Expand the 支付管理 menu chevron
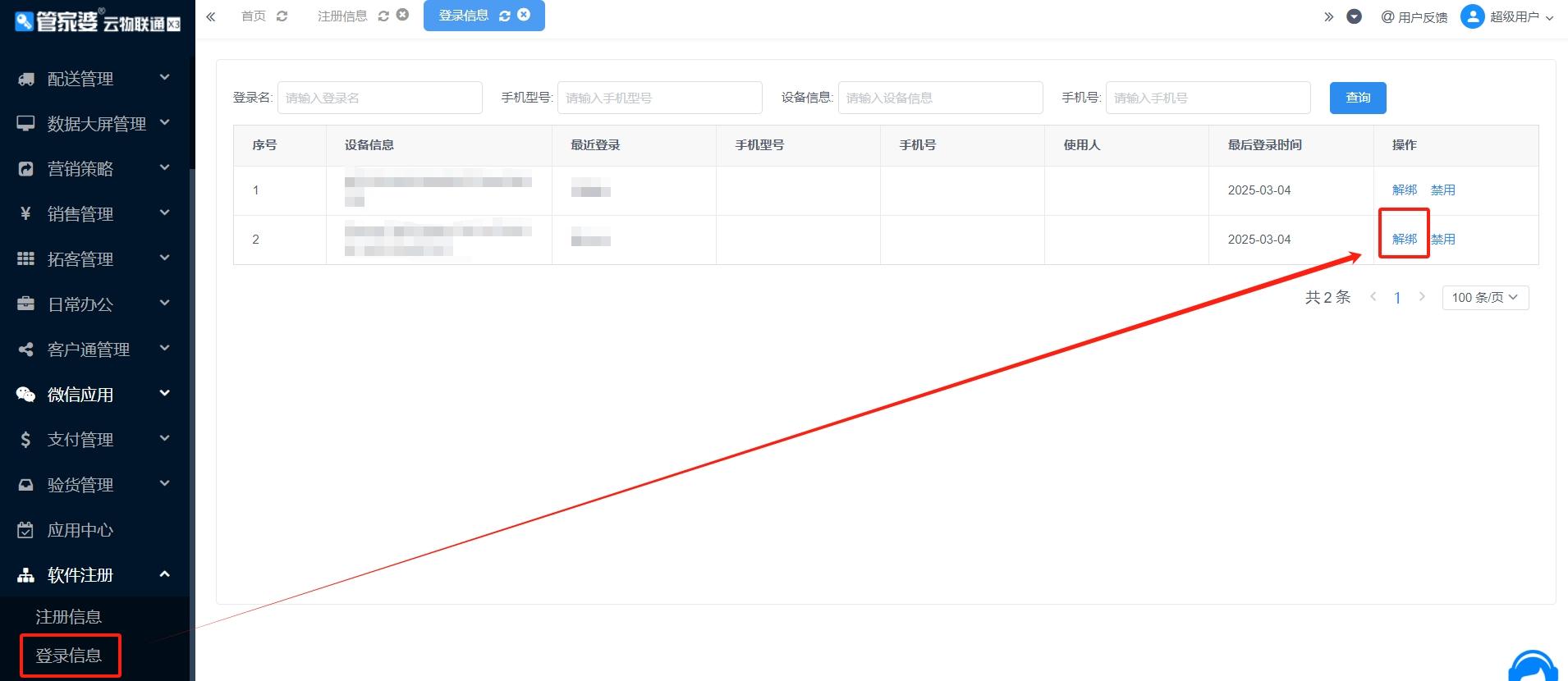The image size is (1568, 681). tap(164, 438)
